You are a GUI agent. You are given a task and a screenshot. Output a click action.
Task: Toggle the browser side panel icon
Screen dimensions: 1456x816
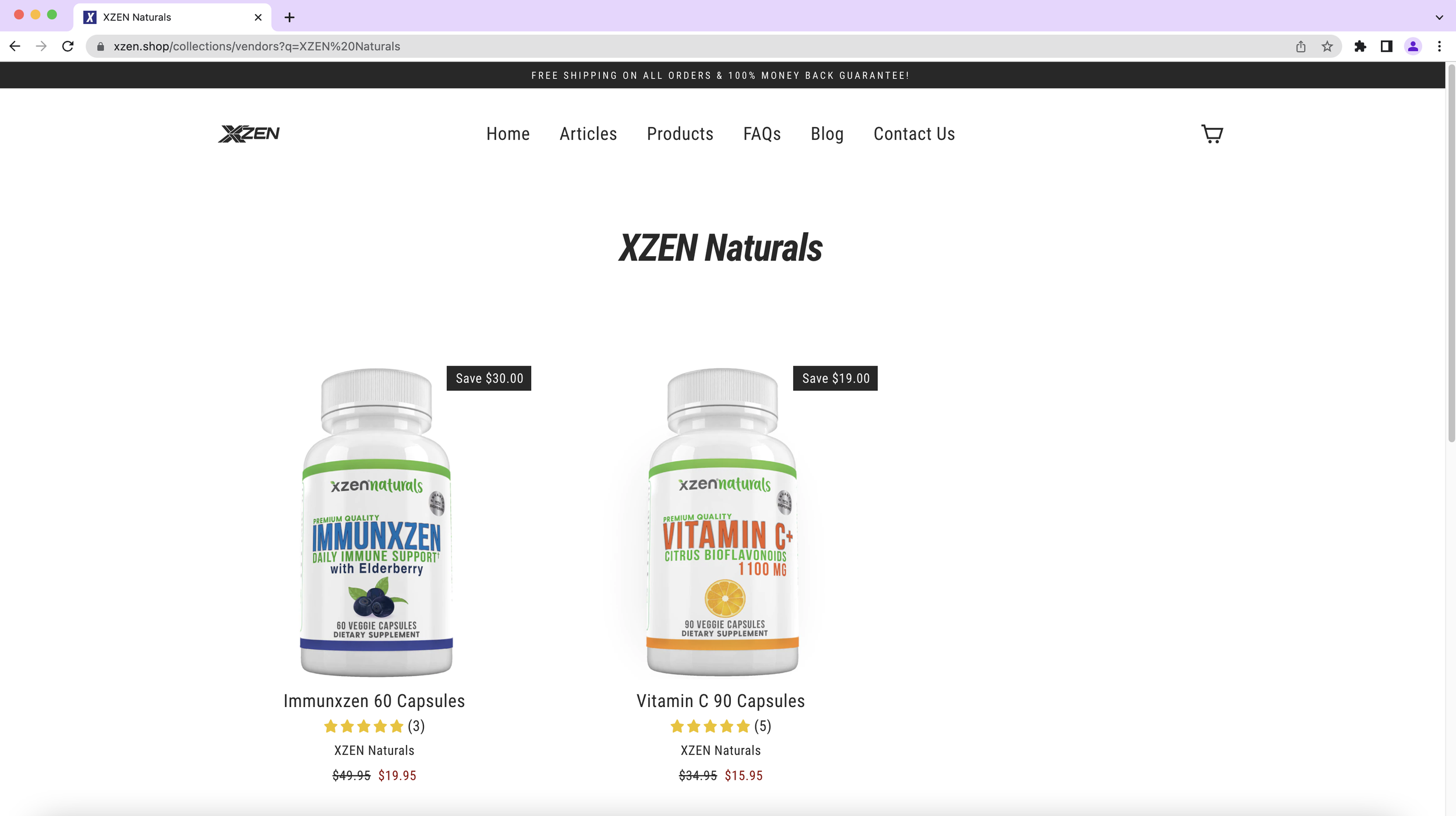[1386, 47]
